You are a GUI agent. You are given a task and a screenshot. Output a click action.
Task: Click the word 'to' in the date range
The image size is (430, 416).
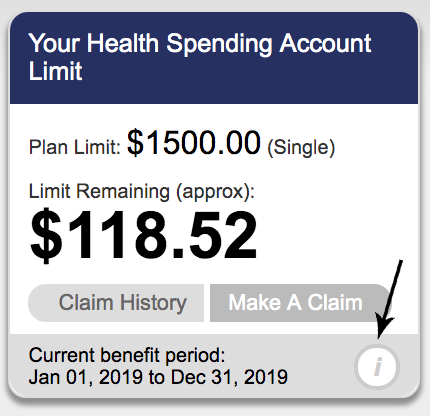click(157, 378)
